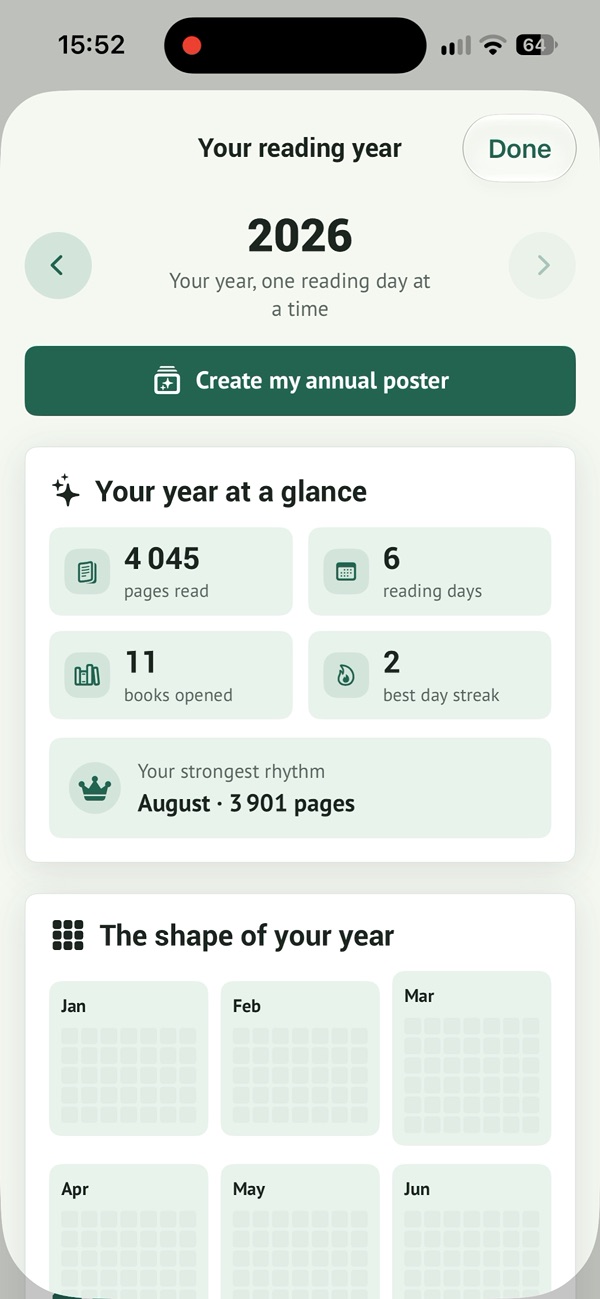Tap the reading days calendar icon
This screenshot has width=600, height=1299.
click(346, 572)
